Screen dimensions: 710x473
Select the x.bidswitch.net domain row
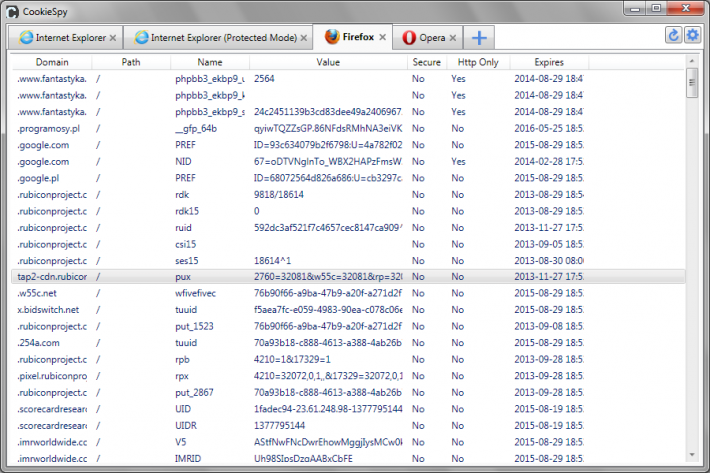[348, 310]
